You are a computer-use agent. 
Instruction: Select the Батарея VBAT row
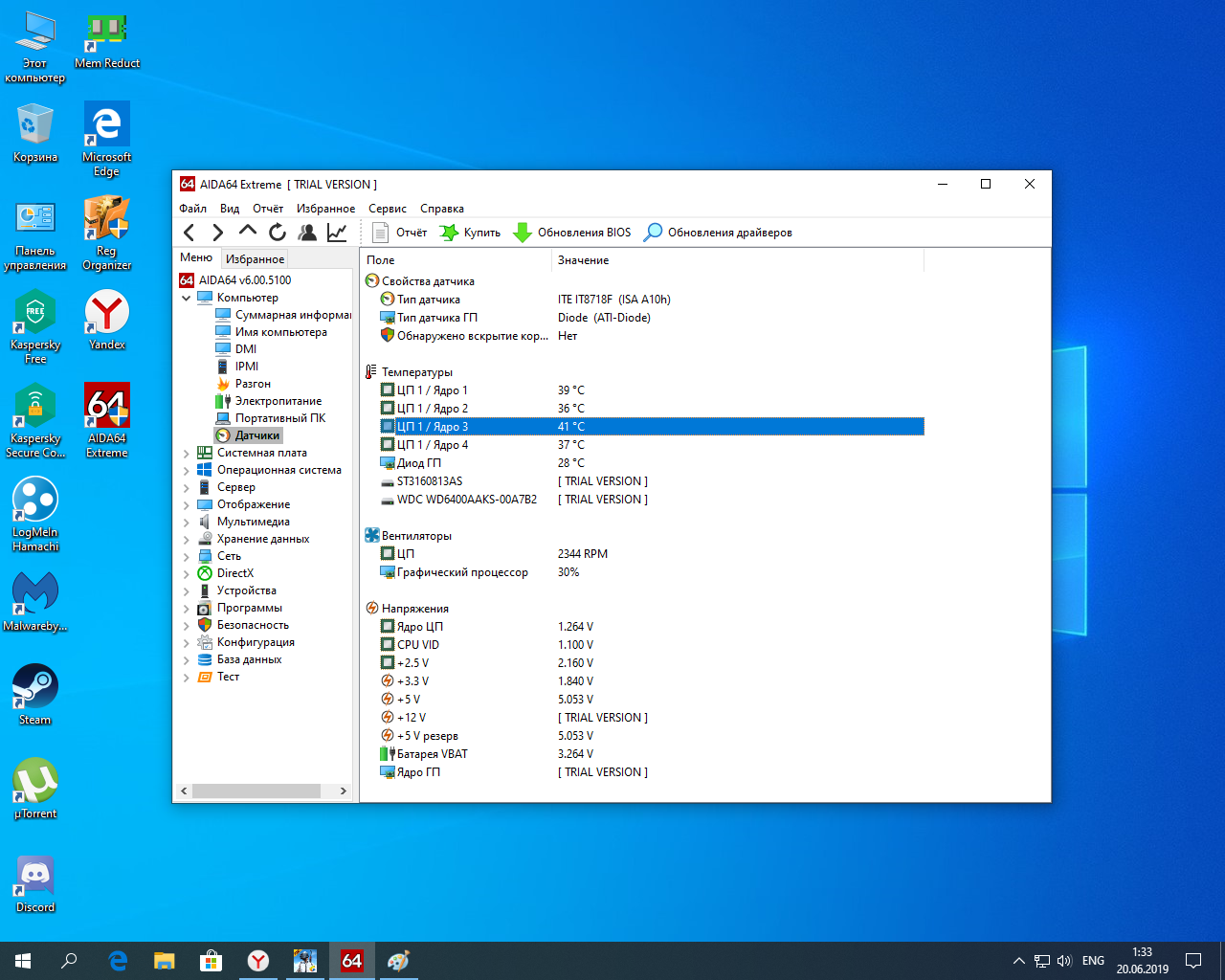tap(652, 754)
